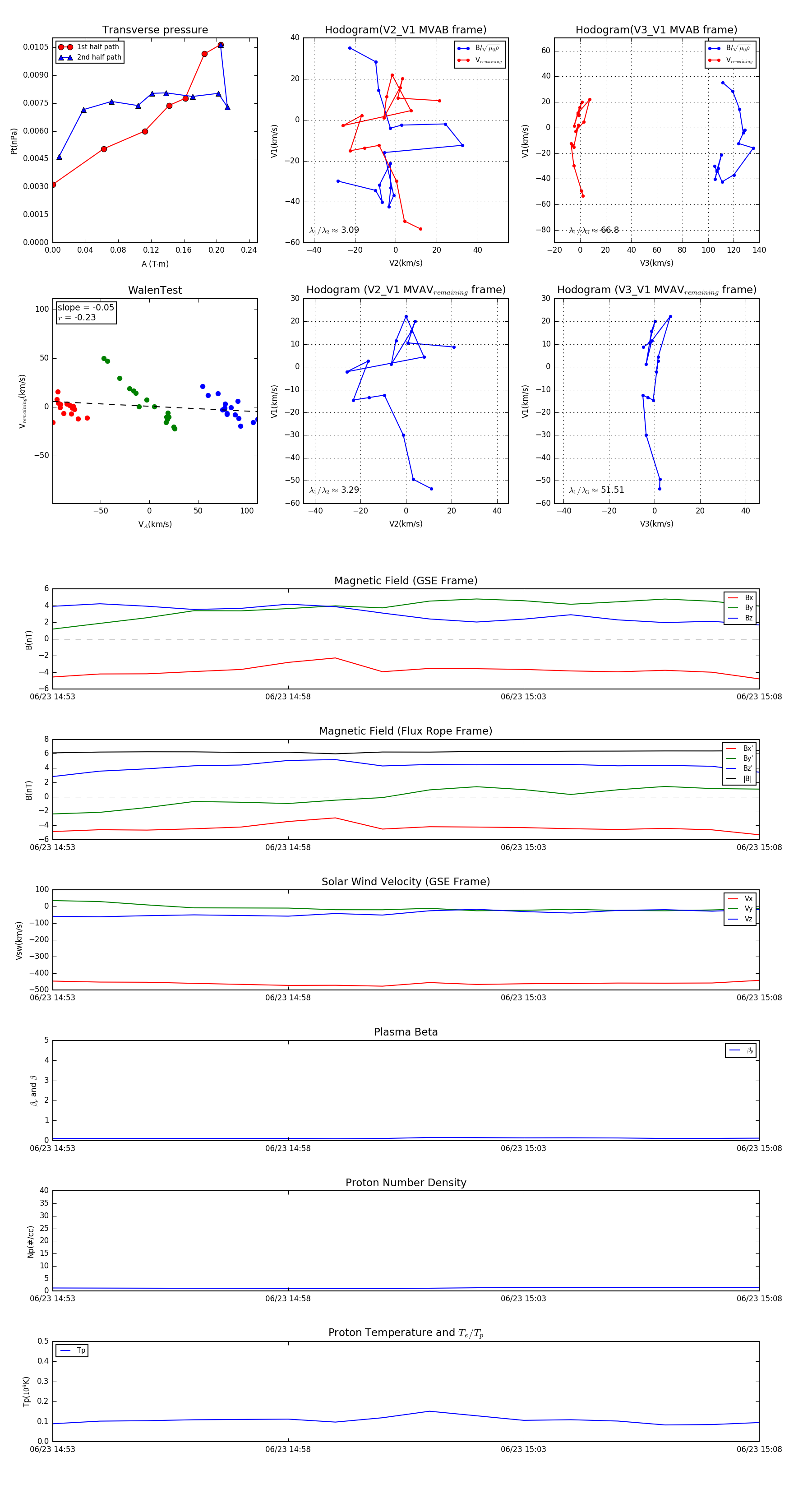Click the 'Magnetic Field (GSE Frame)' title
Viewport: 812px width, 1489px height.
[406, 581]
